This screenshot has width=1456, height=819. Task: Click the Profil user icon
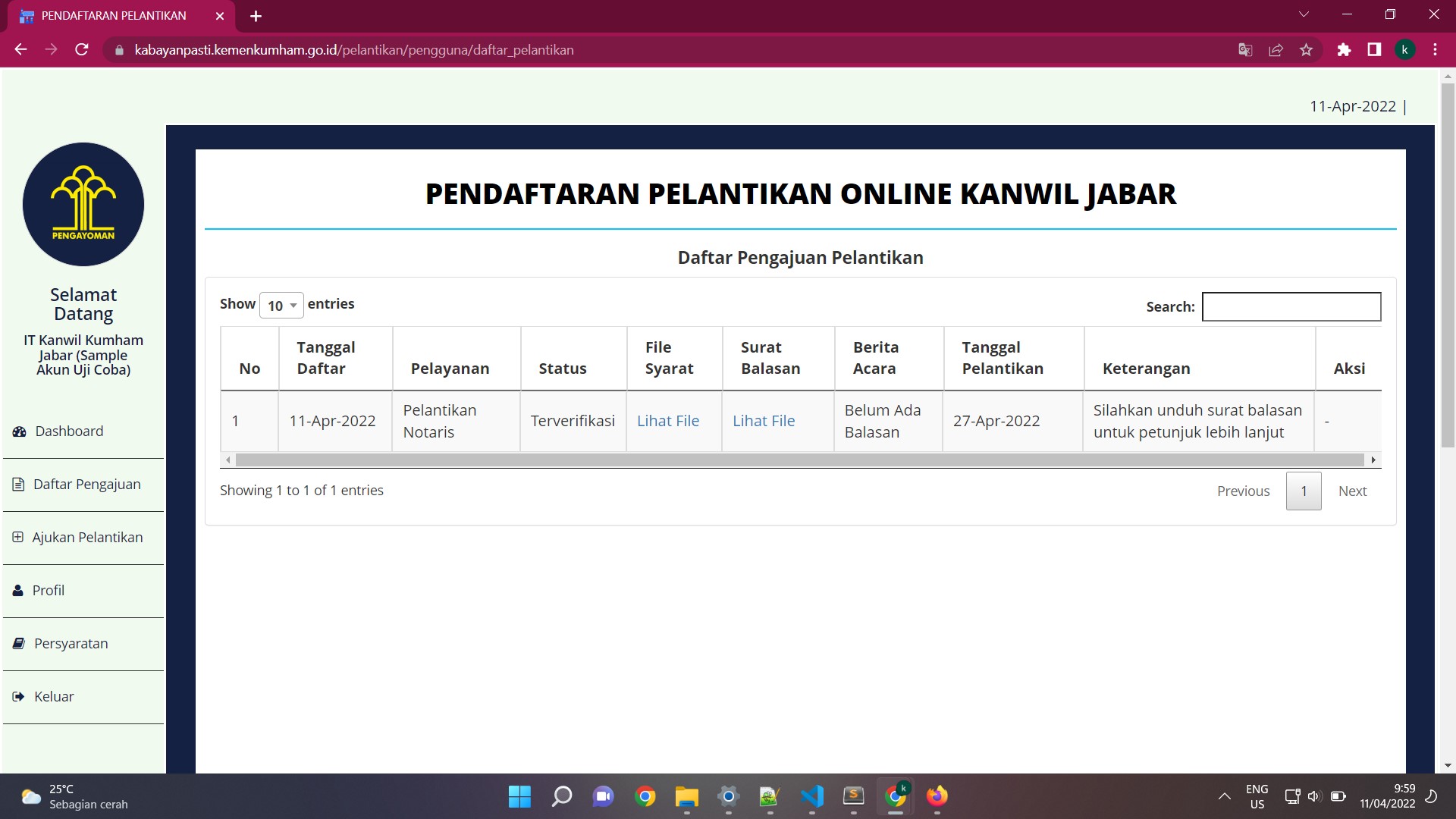click(18, 590)
